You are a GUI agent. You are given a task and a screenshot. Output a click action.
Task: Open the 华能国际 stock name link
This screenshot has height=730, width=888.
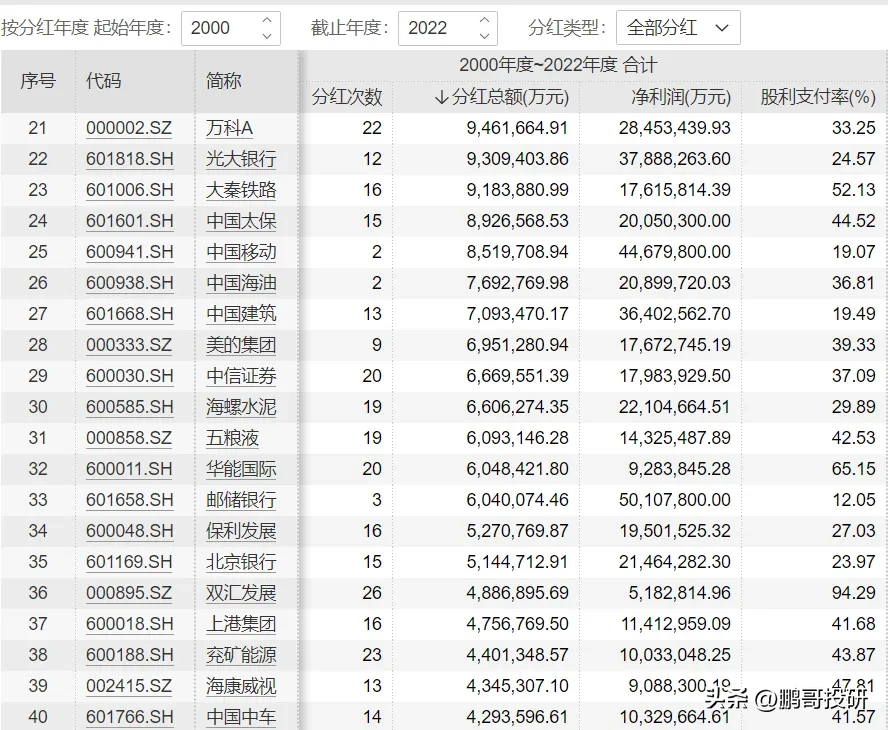pos(241,469)
